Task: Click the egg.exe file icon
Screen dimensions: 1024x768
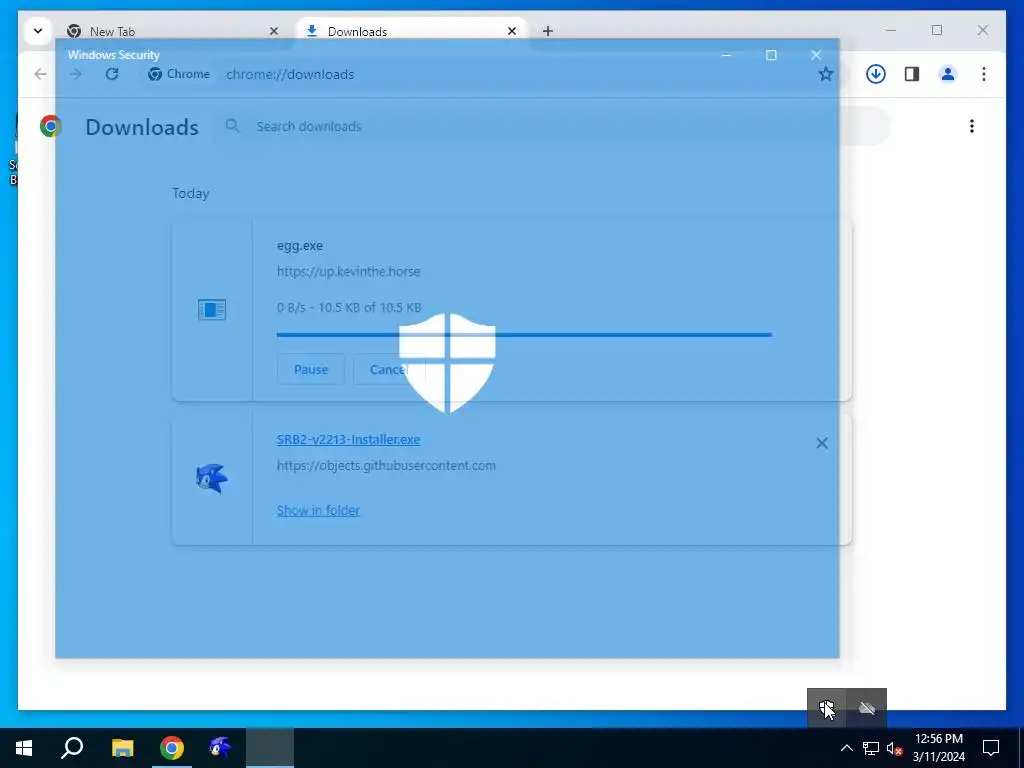Action: (212, 310)
